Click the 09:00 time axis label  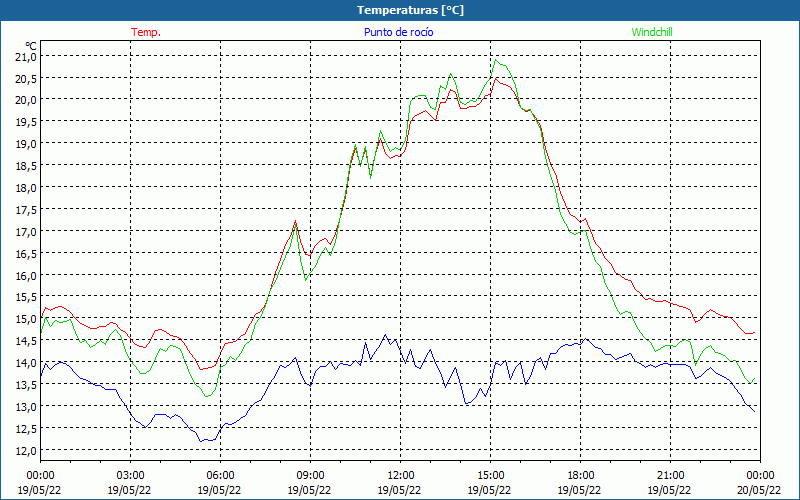[x=310, y=476]
